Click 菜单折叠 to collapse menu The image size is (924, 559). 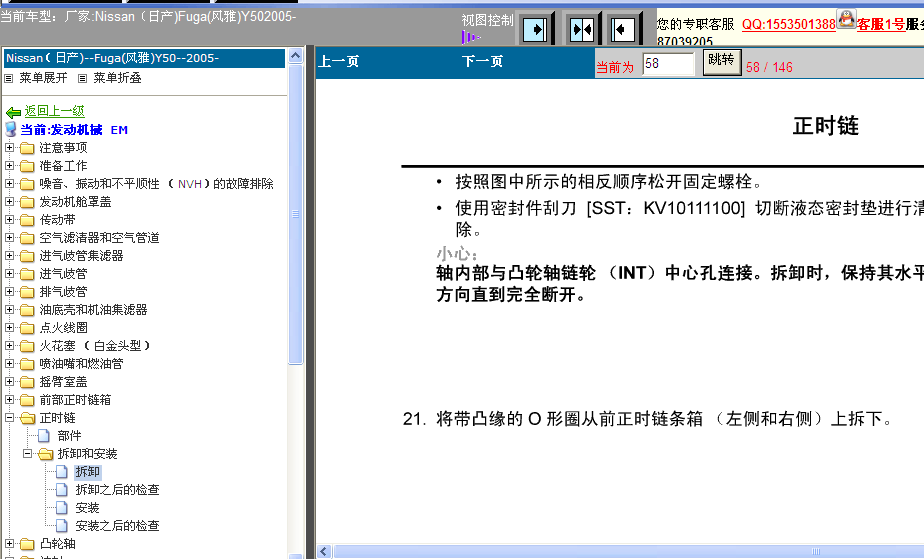click(x=117, y=78)
